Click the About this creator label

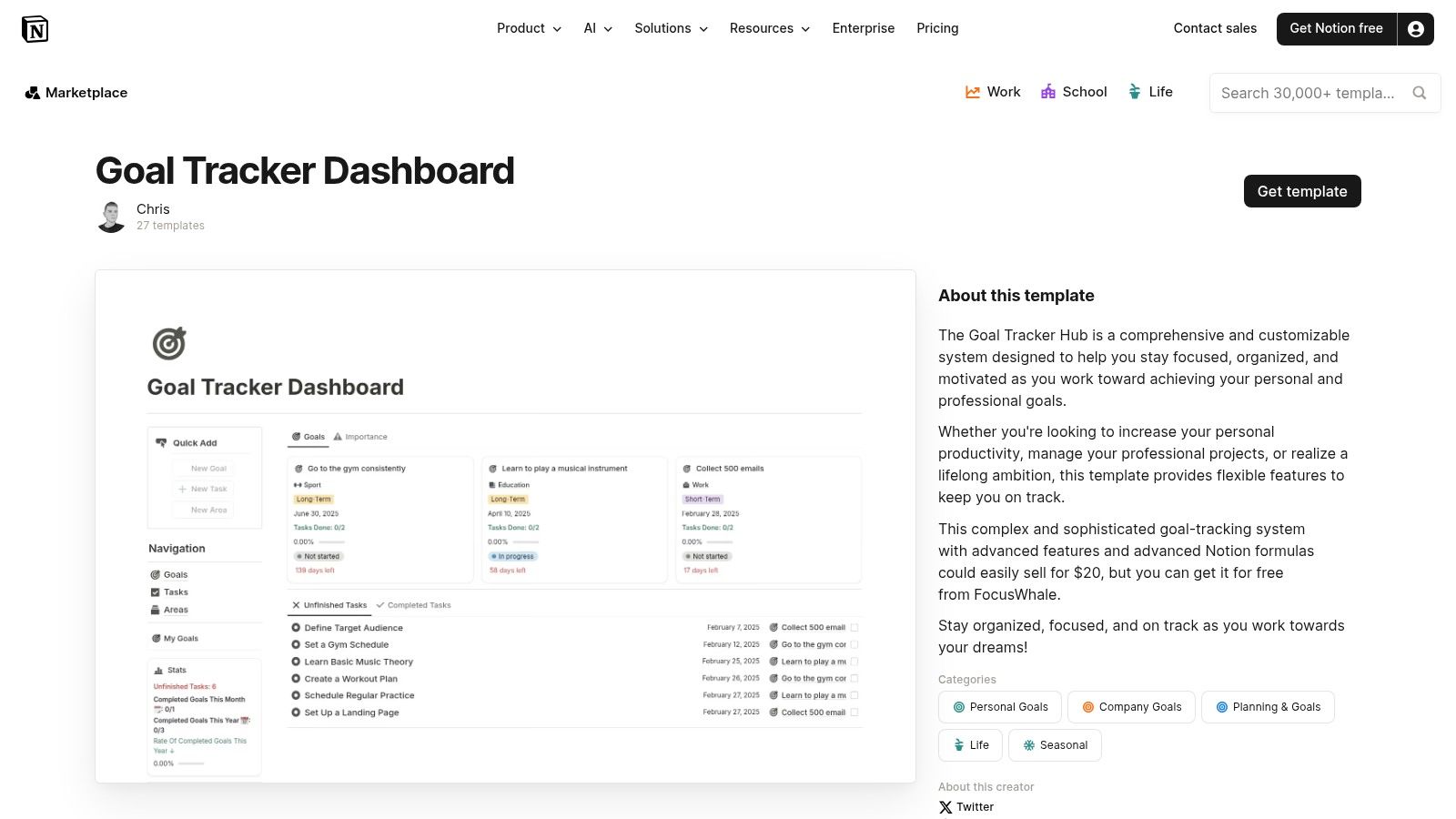[x=986, y=787]
